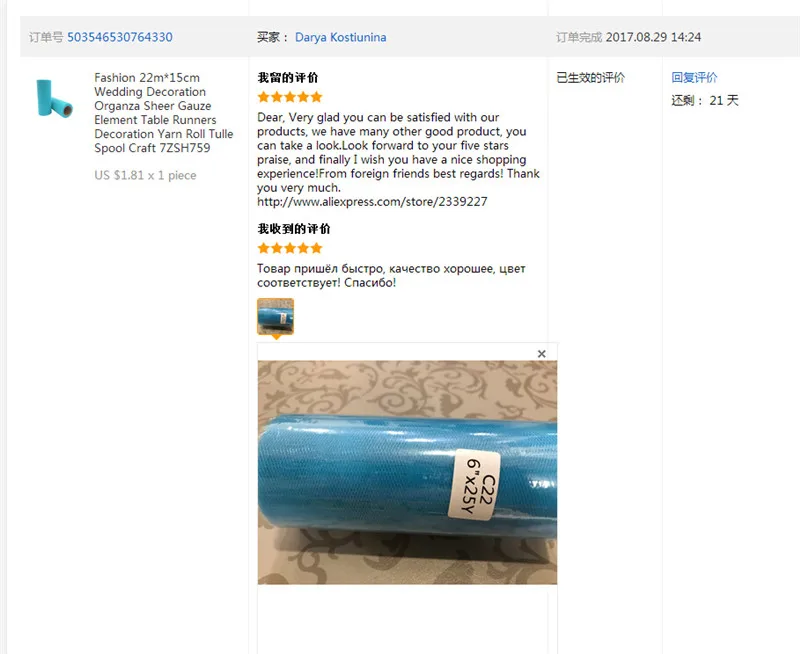The image size is (800, 654).
Task: Click orange pointer arrow under photo thumbnail
Action: pyautogui.click(x=276, y=337)
